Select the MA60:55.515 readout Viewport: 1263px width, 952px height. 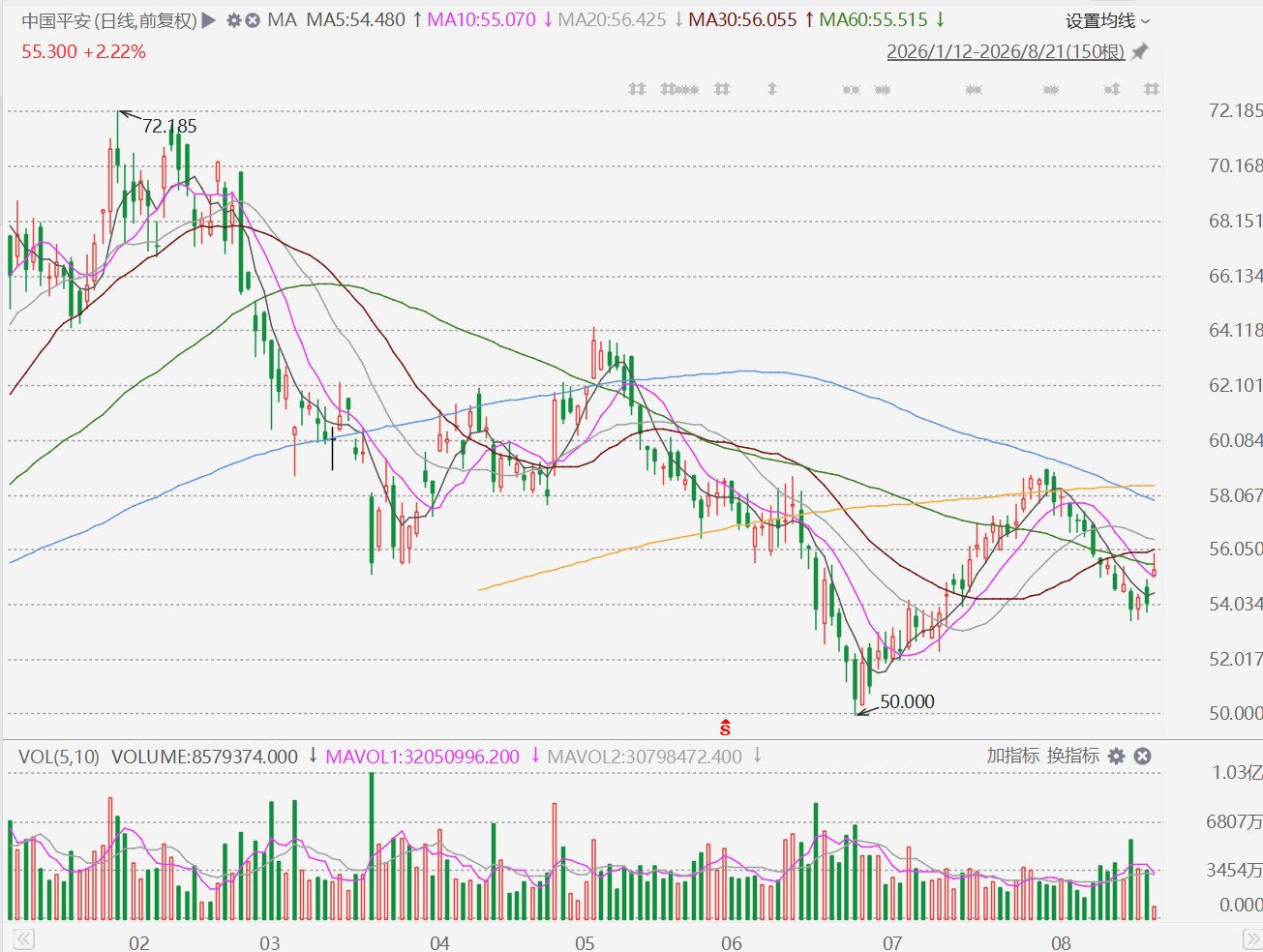tap(873, 20)
